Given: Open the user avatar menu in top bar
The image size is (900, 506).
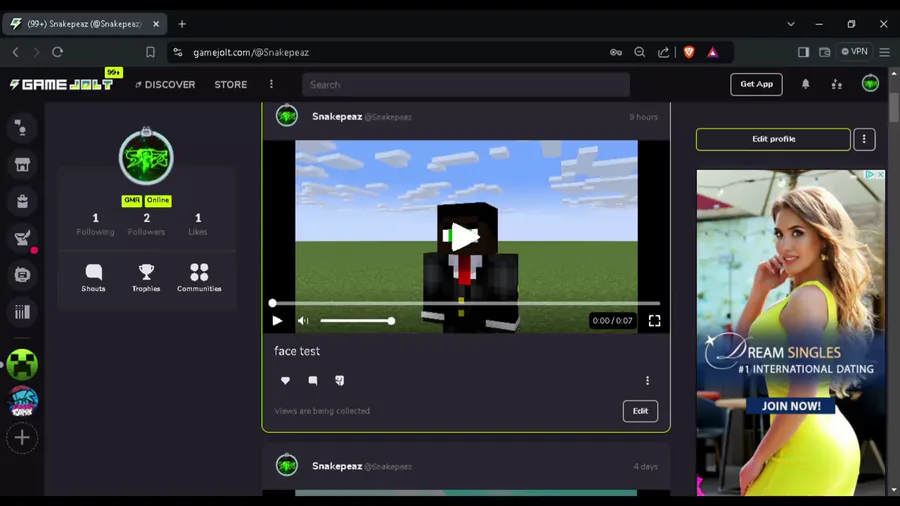Looking at the screenshot, I should point(870,84).
